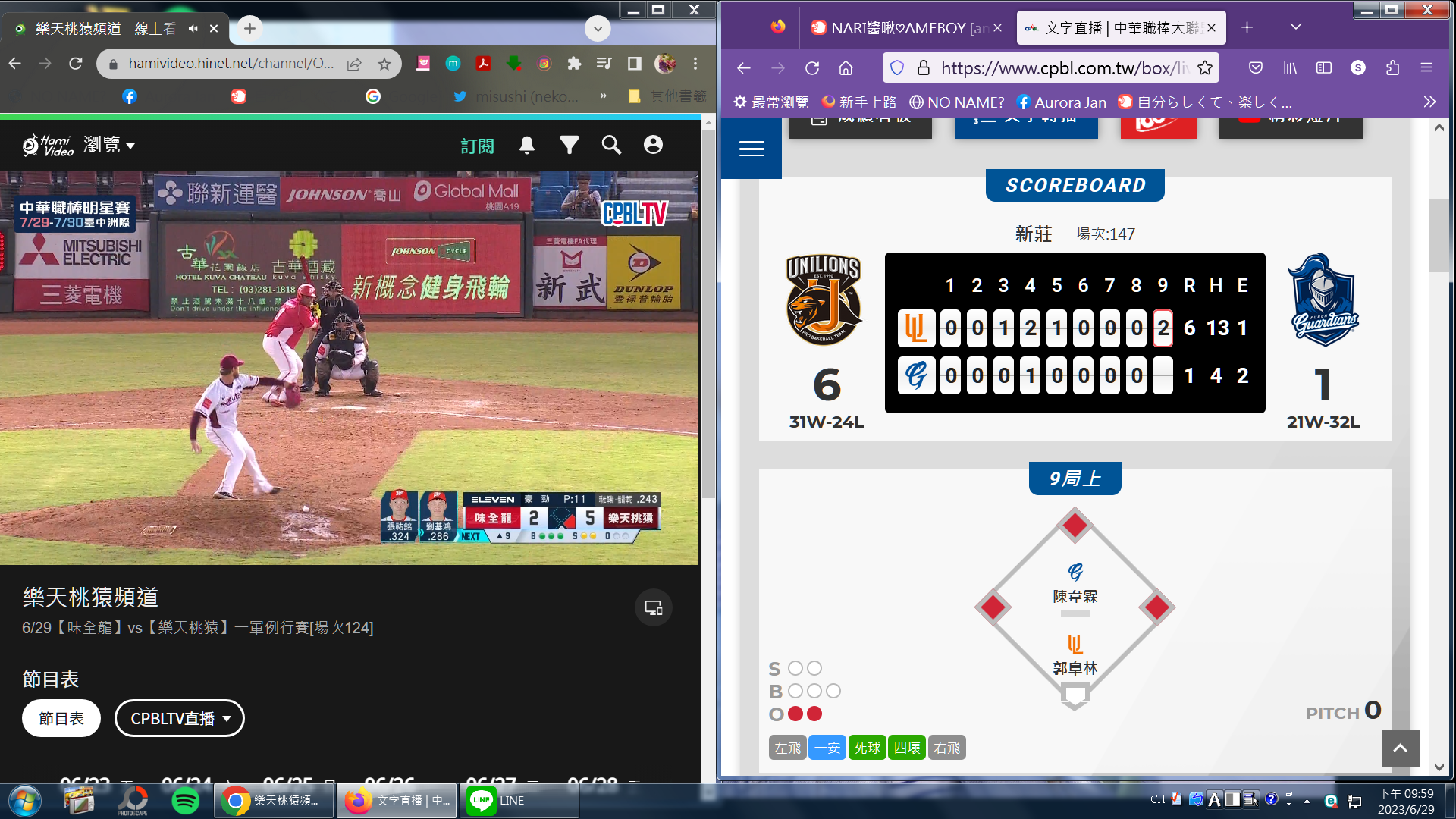Screen dimensions: 1456x819
Task: Open CPBL site hamburger menu
Action: [752, 149]
